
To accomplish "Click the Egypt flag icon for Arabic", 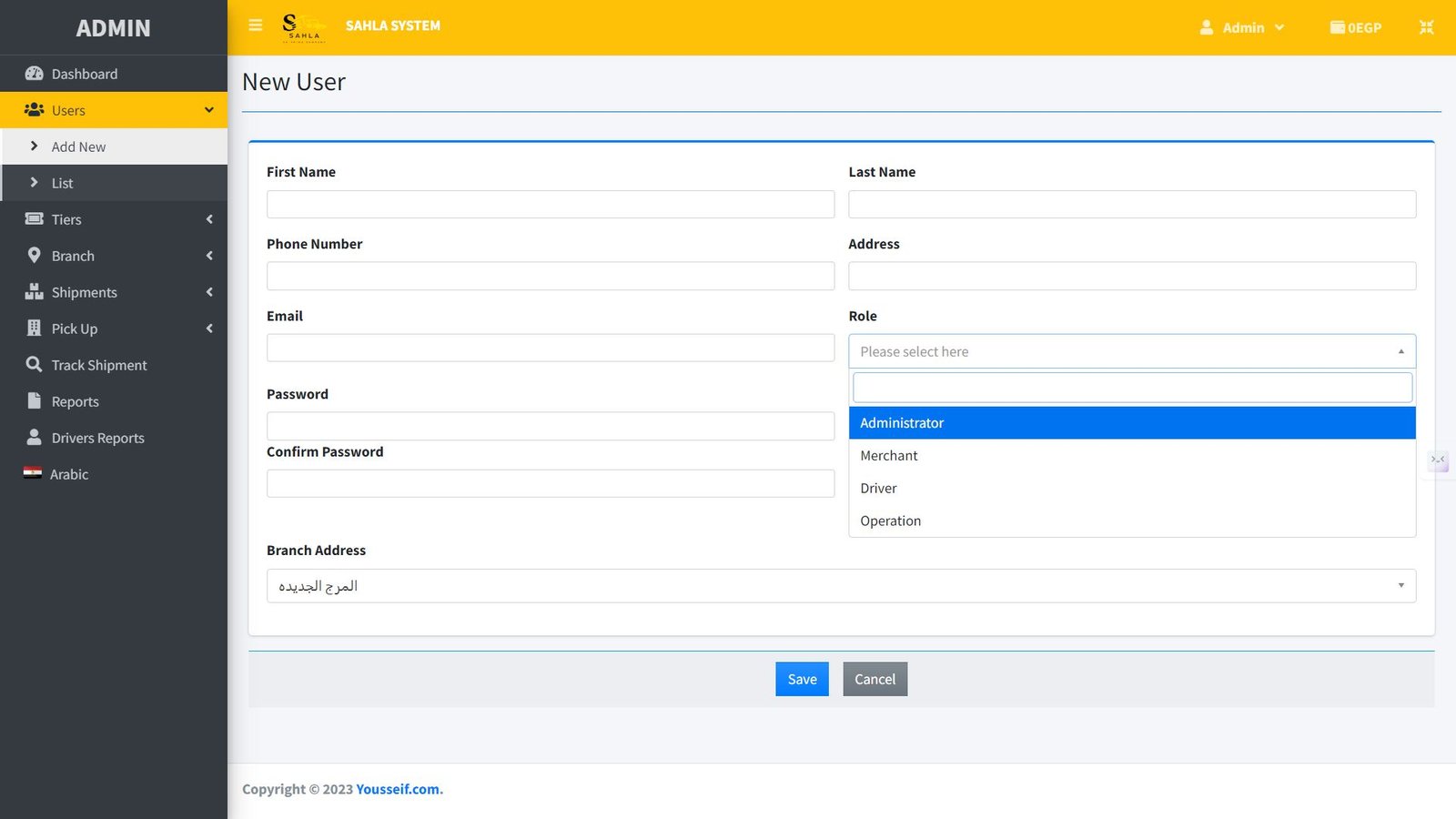I will coord(33,473).
